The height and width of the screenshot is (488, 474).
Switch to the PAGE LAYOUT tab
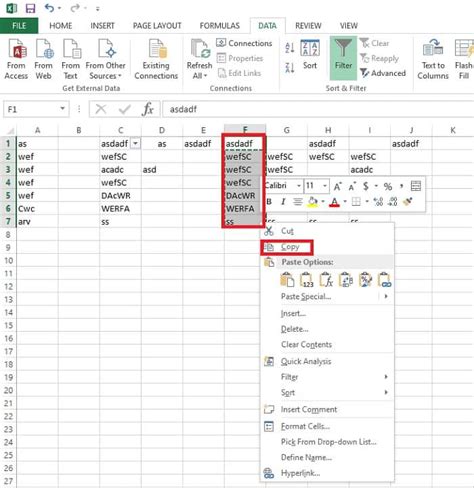coord(157,26)
